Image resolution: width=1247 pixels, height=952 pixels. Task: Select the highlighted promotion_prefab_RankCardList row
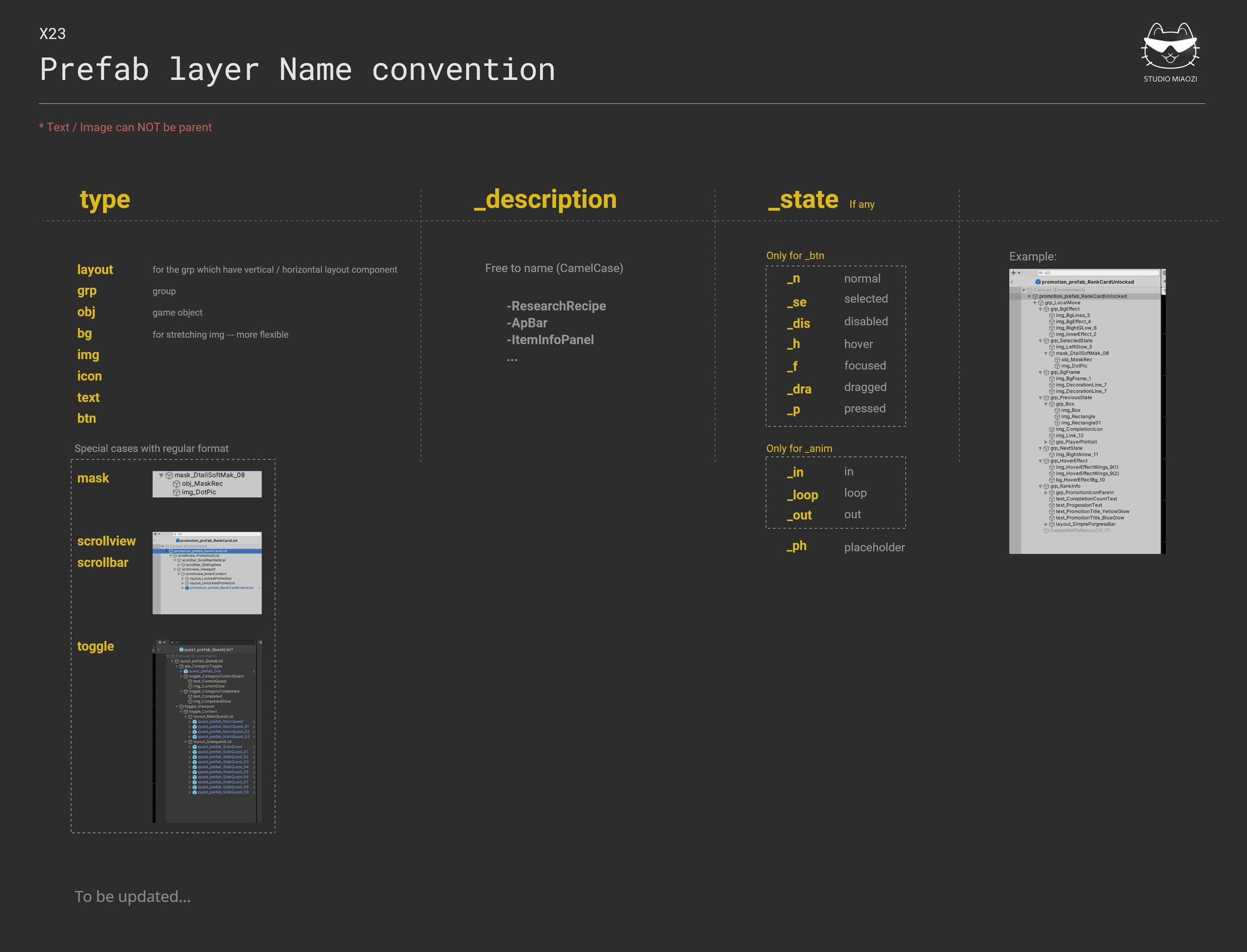point(207,552)
